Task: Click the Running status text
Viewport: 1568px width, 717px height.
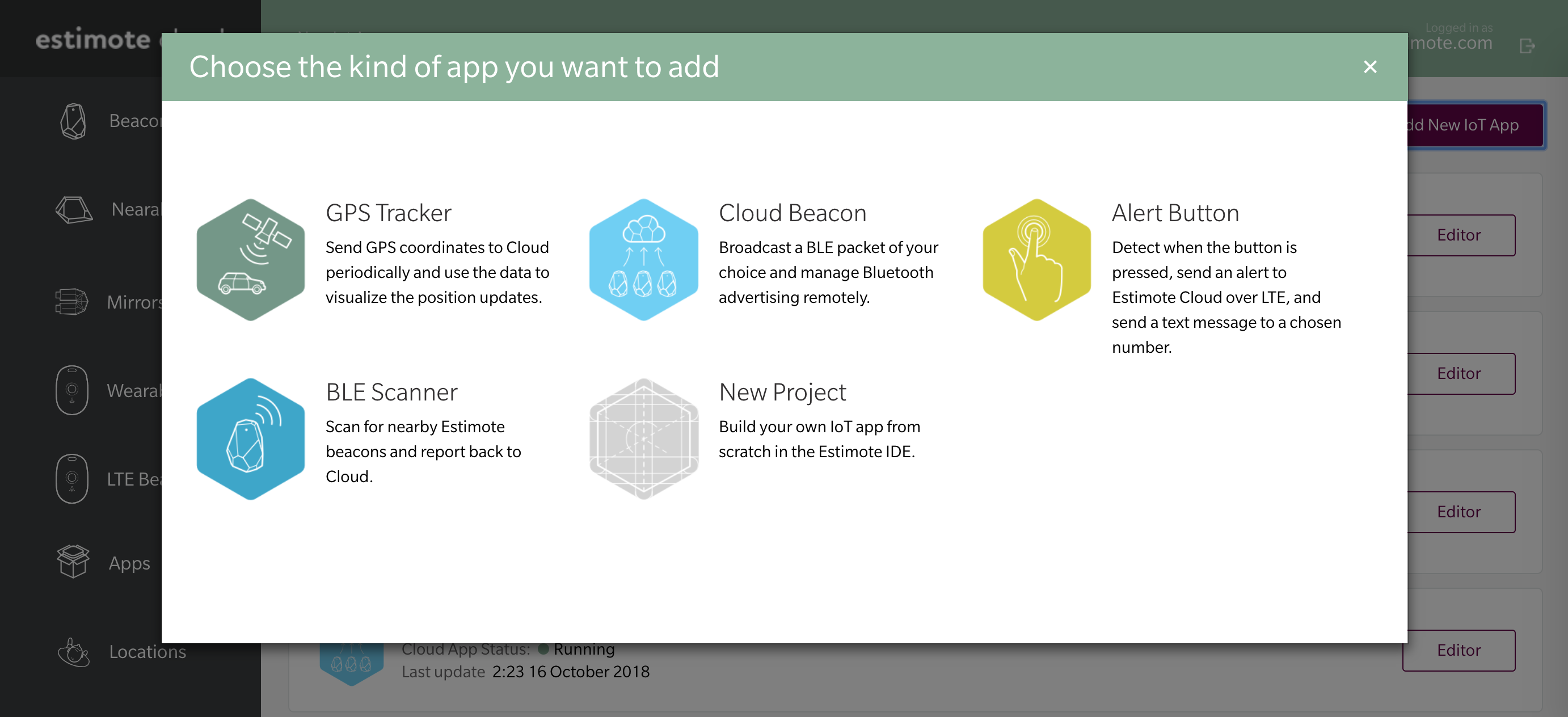Action: (583, 649)
